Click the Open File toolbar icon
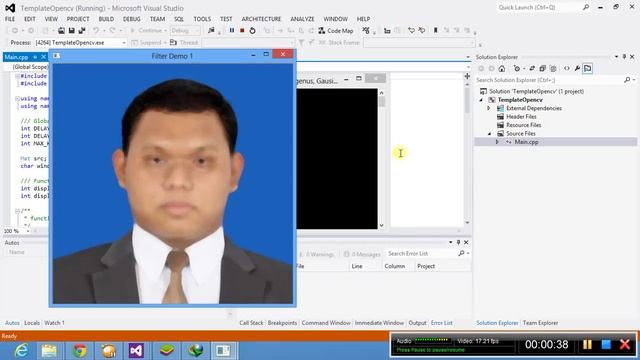The image size is (640, 360). coord(61,31)
